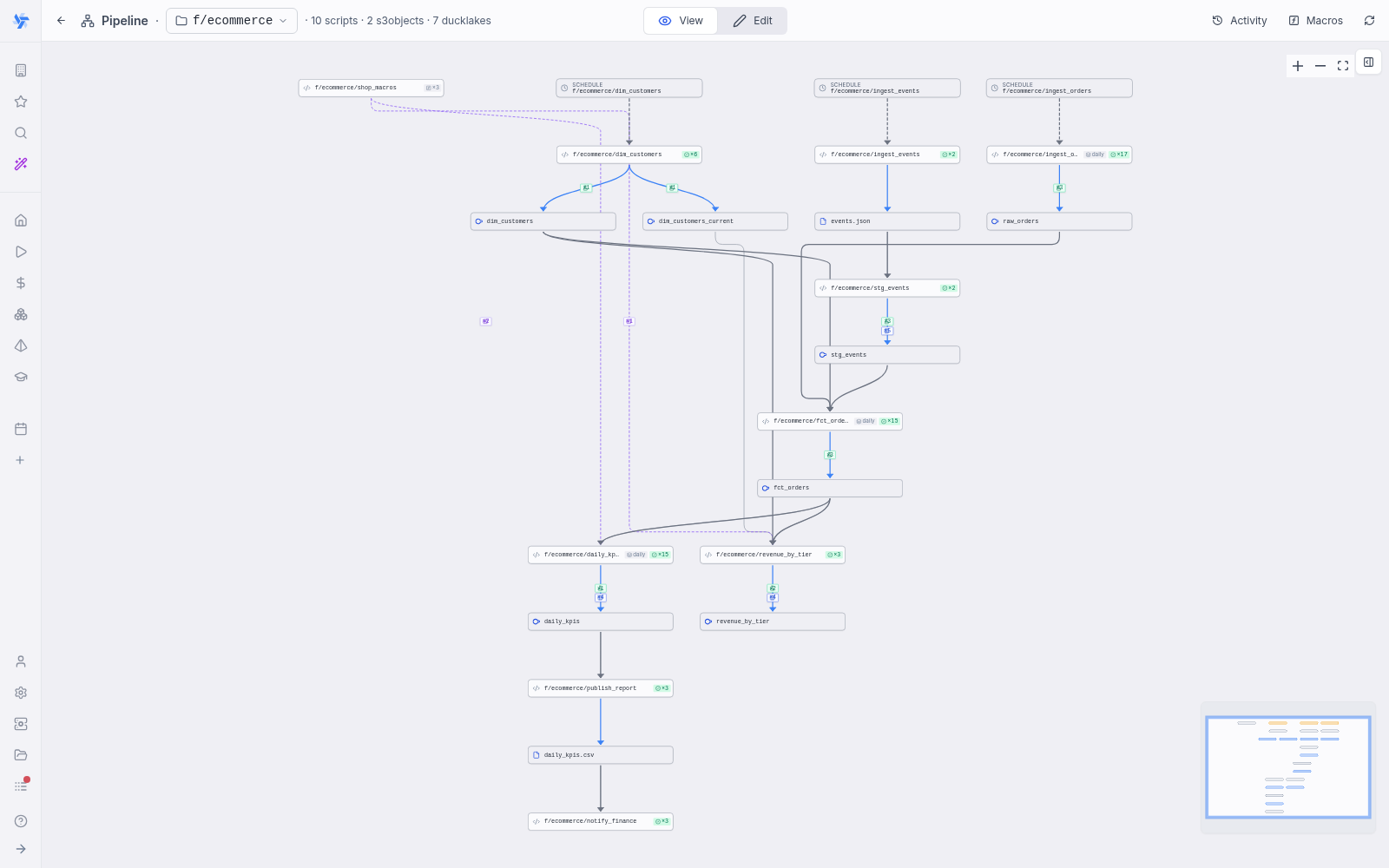Open user profile icon in sidebar
Viewport: 1389px width, 868px height.
tap(21, 661)
